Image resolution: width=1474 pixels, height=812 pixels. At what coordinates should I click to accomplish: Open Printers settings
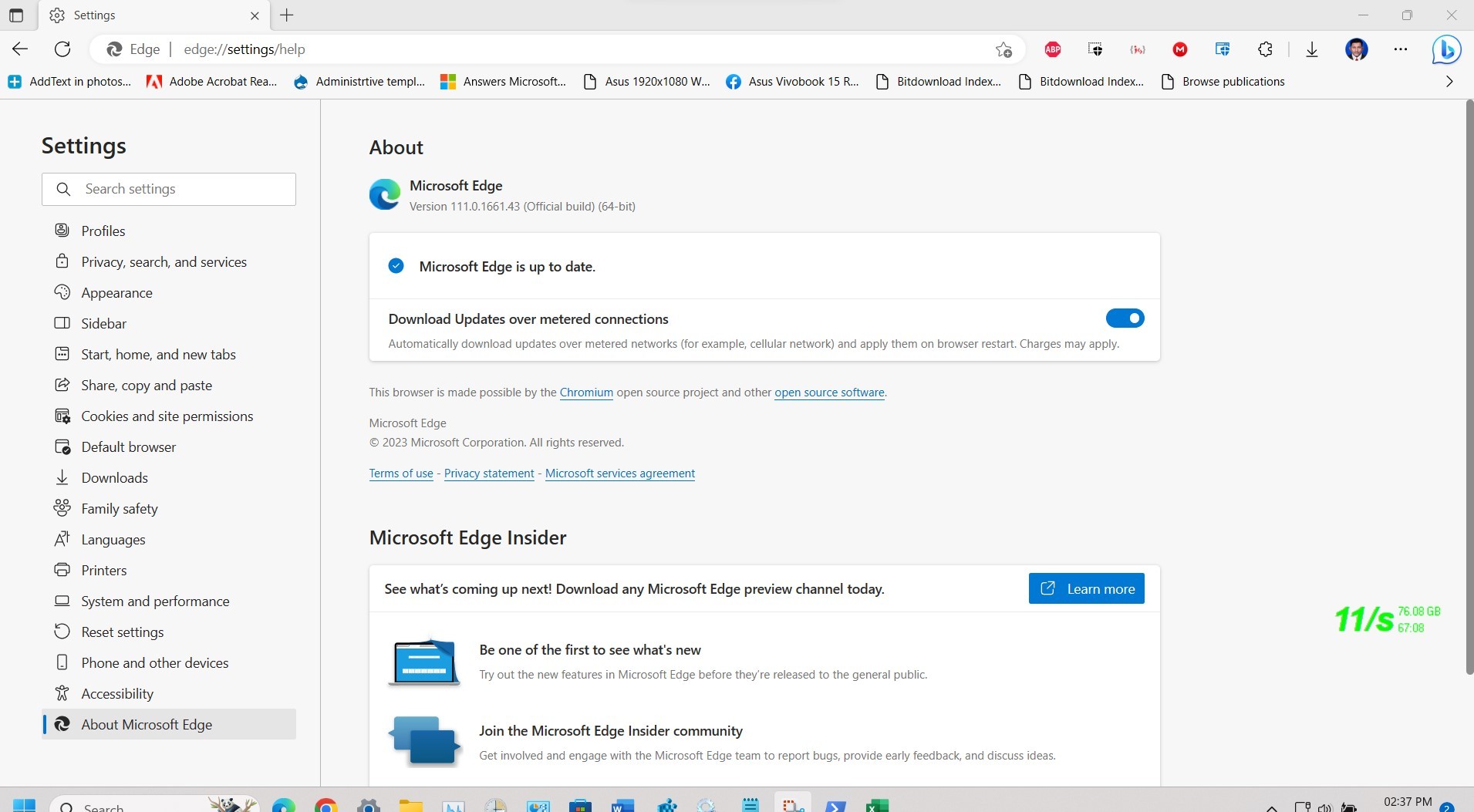(169, 570)
